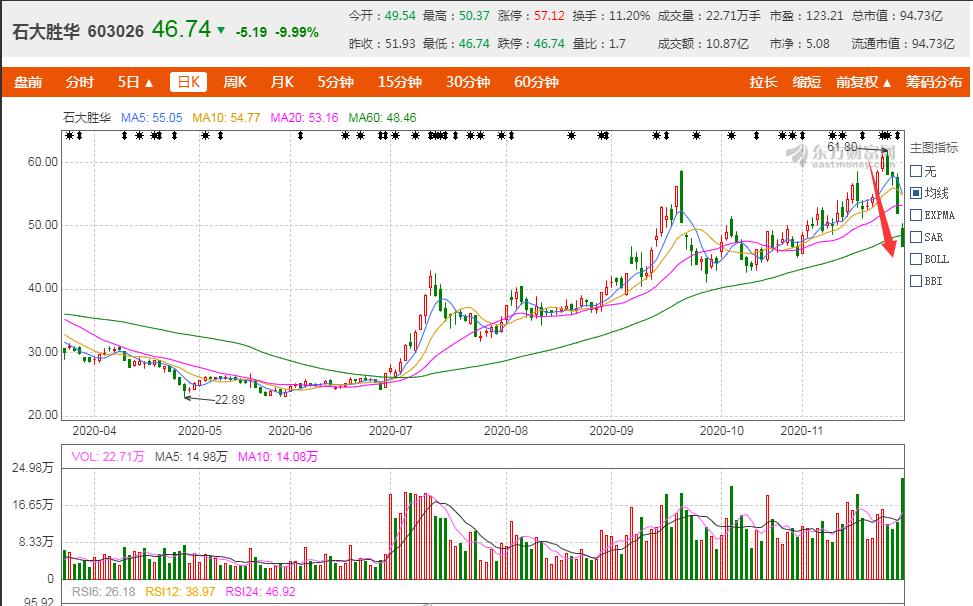Expand the arrow next to 5日
973x606 pixels.
(149, 83)
